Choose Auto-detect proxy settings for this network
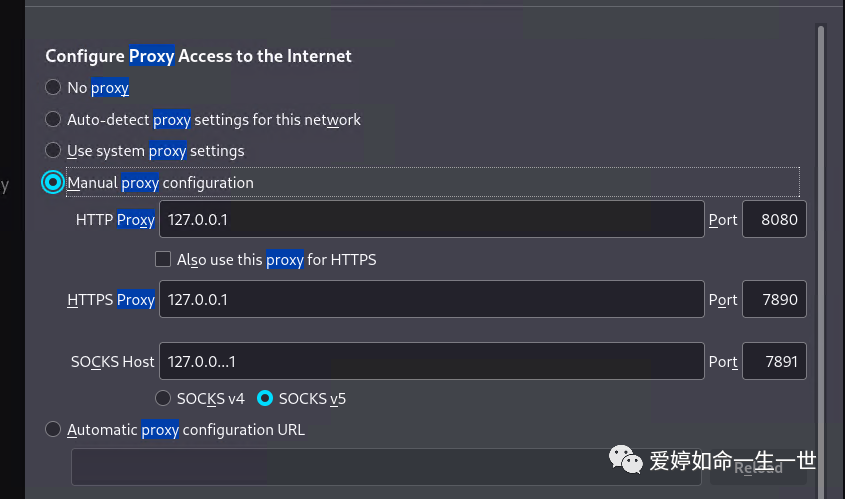Image resolution: width=845 pixels, height=499 pixels. point(53,119)
